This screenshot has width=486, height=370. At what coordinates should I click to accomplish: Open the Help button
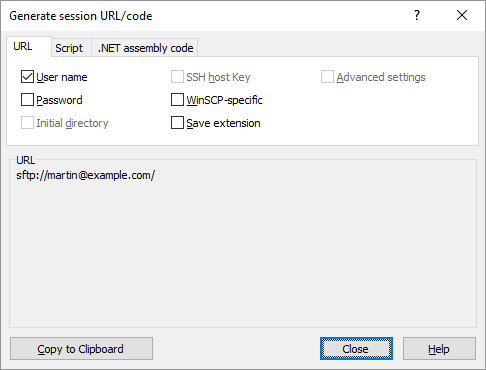(439, 349)
